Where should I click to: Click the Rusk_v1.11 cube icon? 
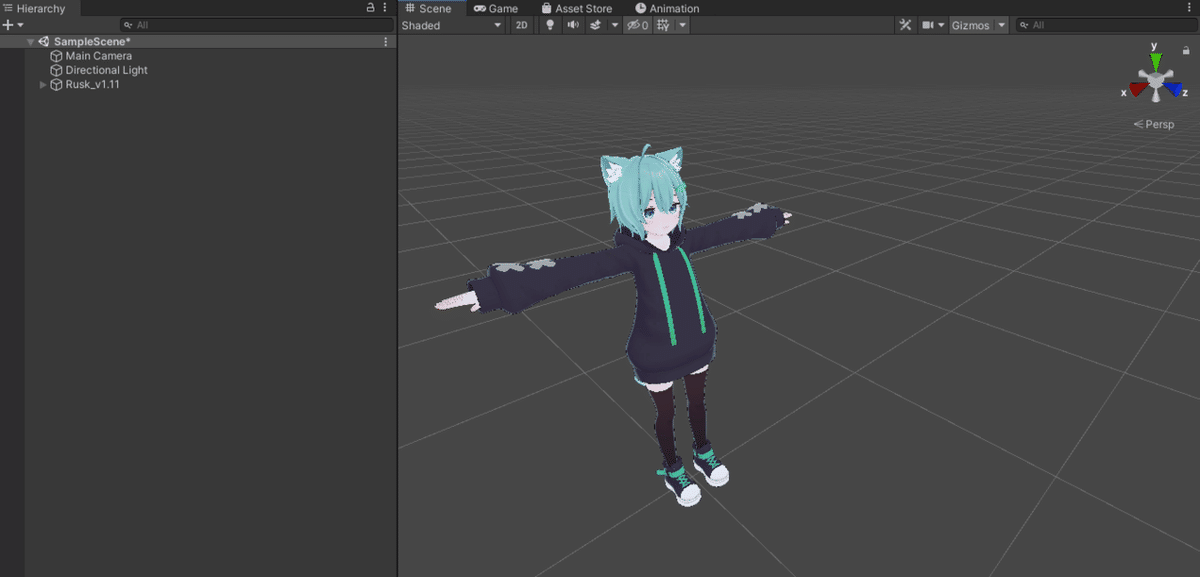(56, 84)
